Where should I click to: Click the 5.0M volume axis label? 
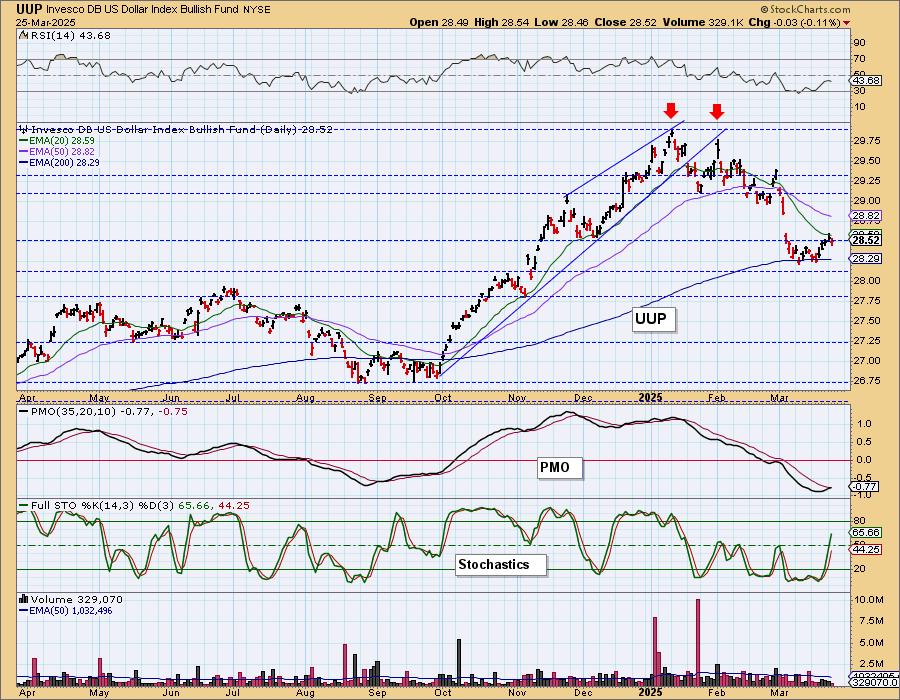(871, 642)
